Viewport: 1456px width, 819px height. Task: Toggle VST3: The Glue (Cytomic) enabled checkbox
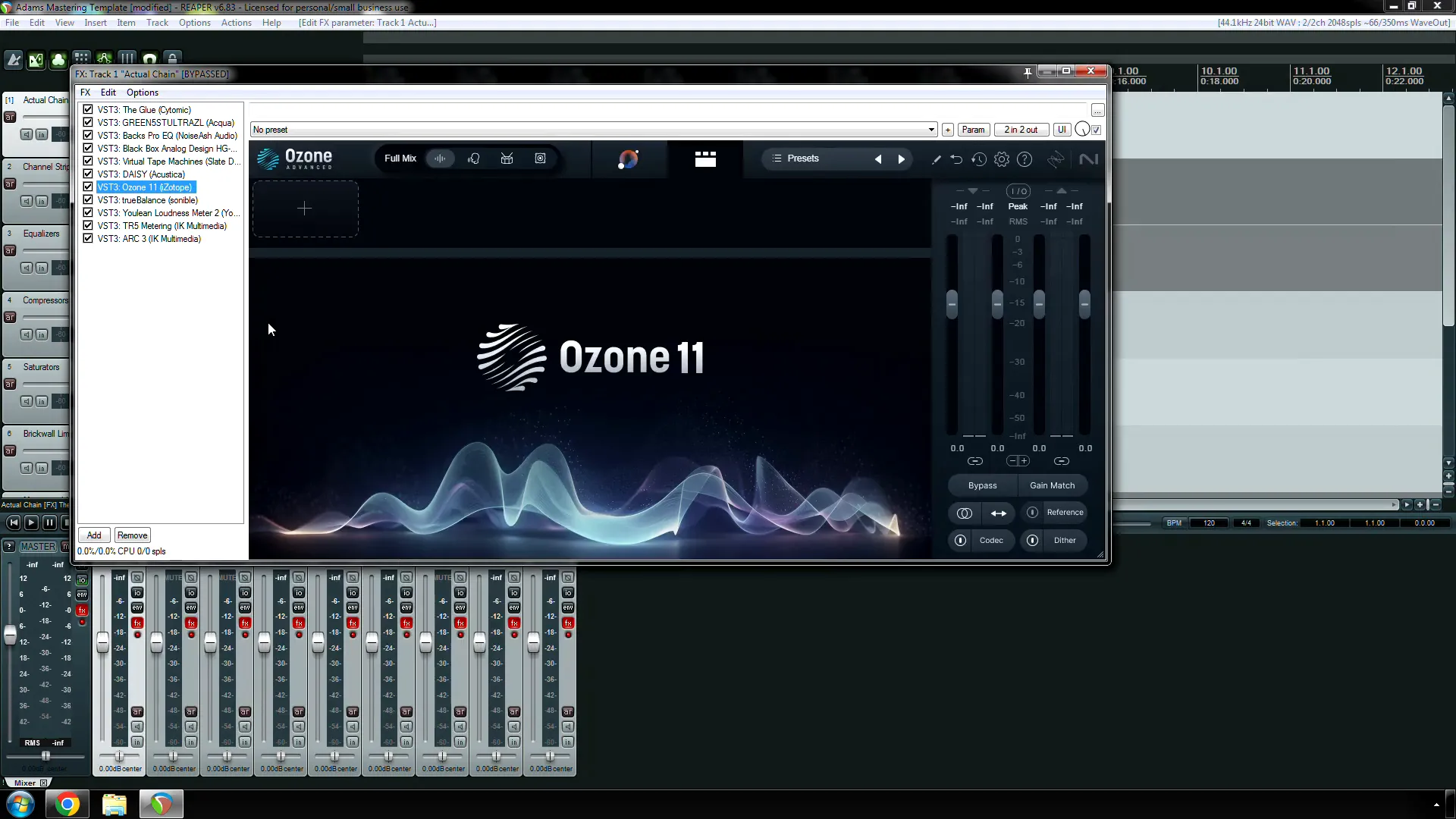point(87,109)
